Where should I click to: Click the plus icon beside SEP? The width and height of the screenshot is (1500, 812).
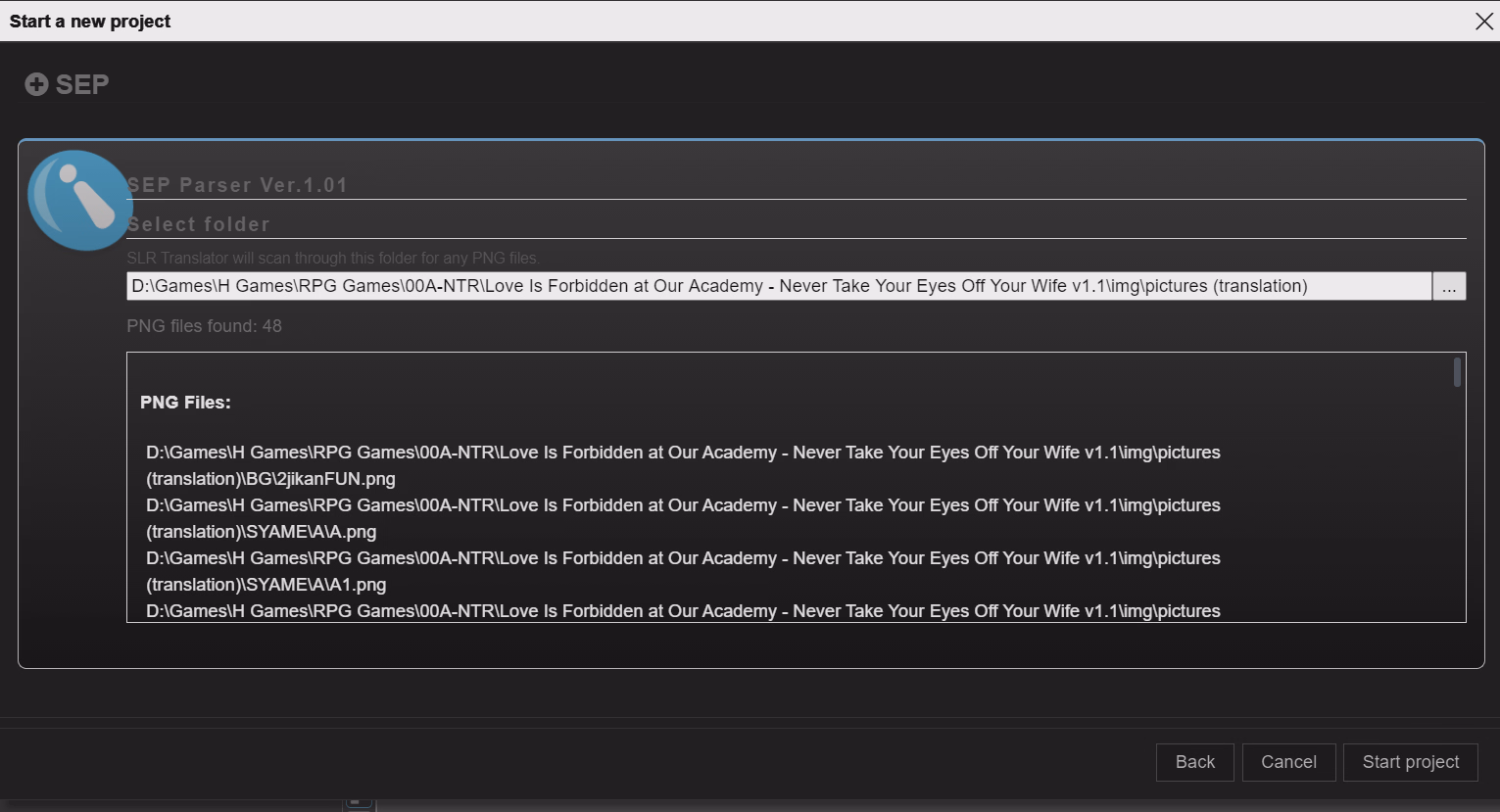click(36, 85)
